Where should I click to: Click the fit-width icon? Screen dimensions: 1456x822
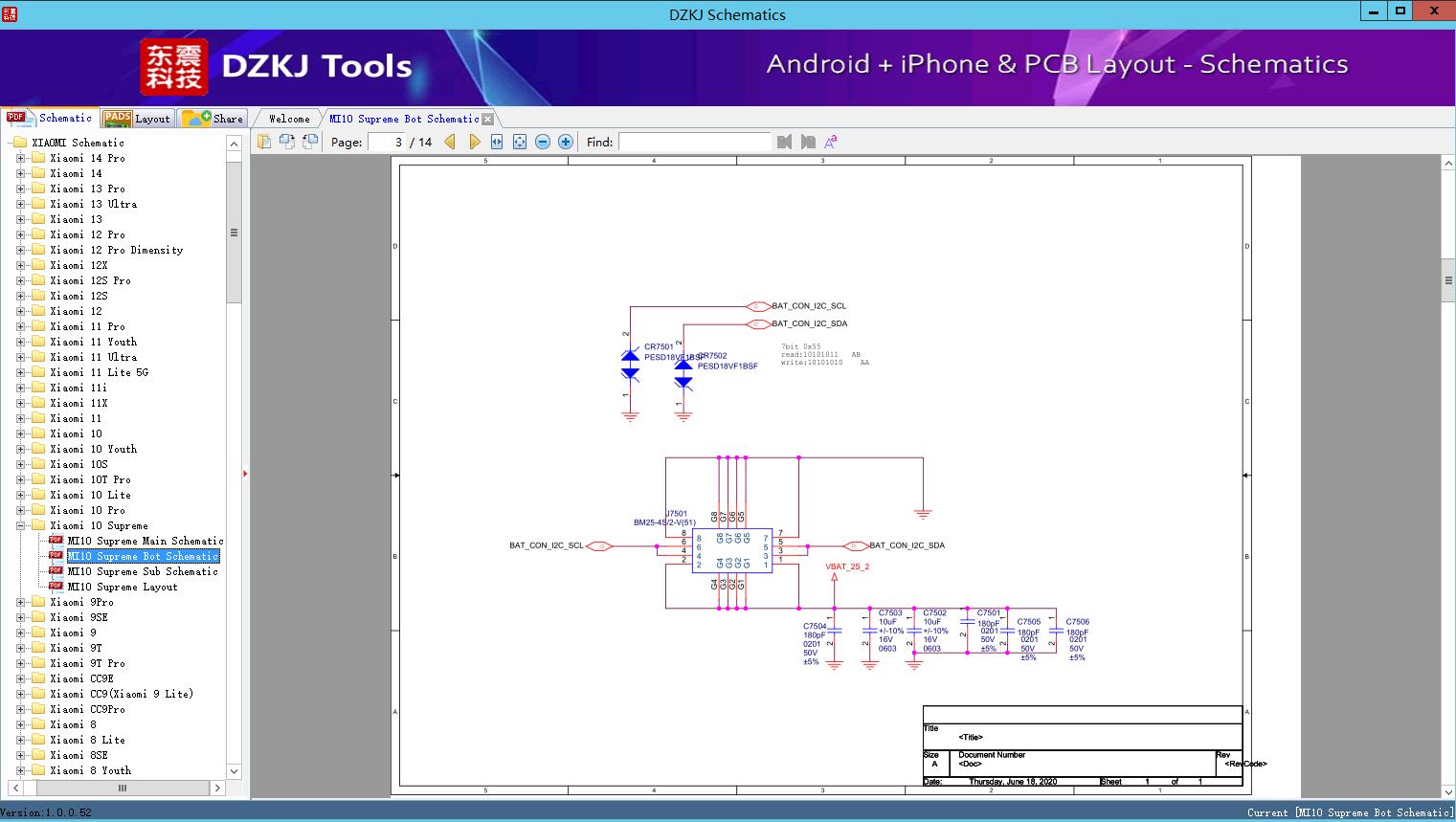click(497, 142)
